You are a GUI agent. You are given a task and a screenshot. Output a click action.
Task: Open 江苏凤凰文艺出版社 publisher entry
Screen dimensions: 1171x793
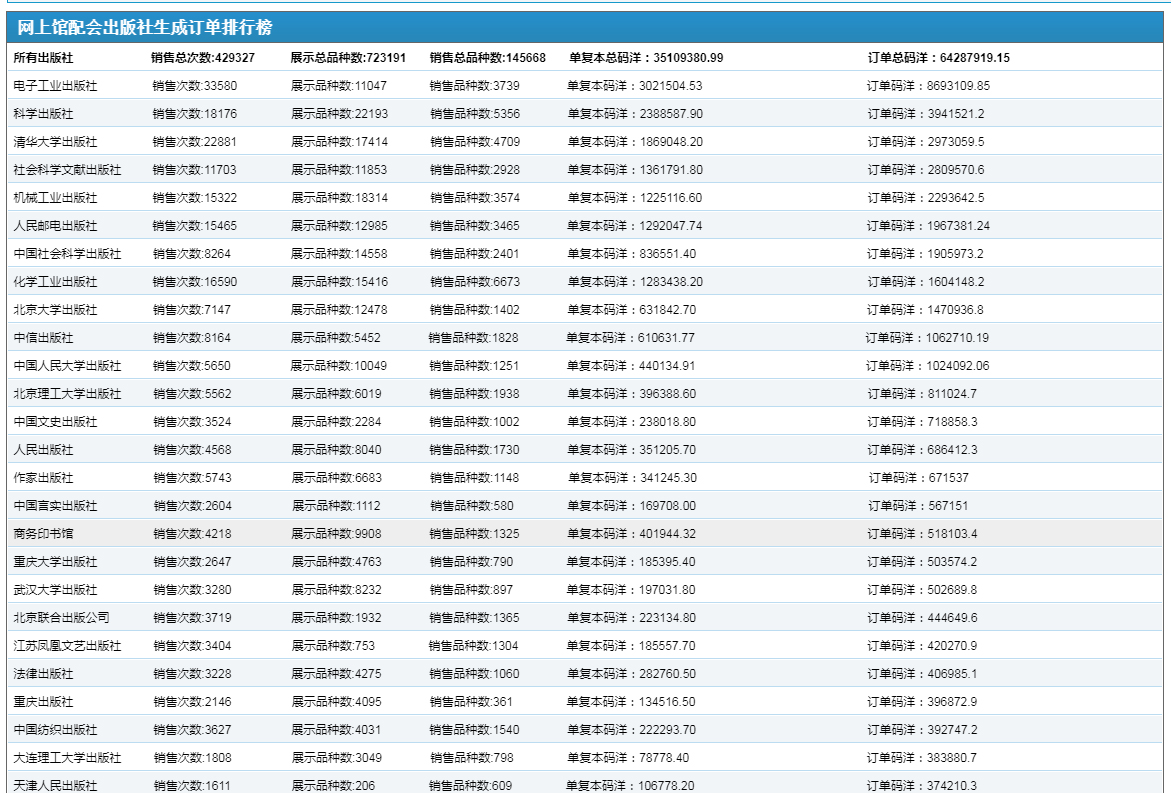[x=67, y=646]
